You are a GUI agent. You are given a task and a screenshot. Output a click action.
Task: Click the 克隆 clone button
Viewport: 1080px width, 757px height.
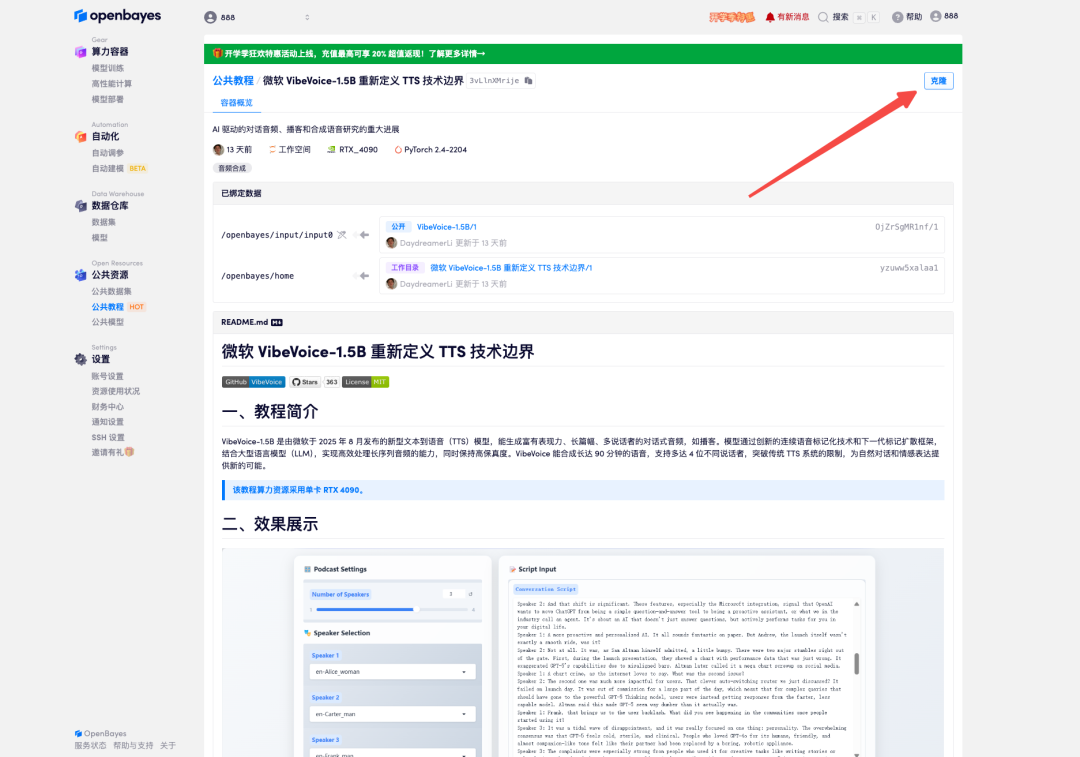pos(938,81)
